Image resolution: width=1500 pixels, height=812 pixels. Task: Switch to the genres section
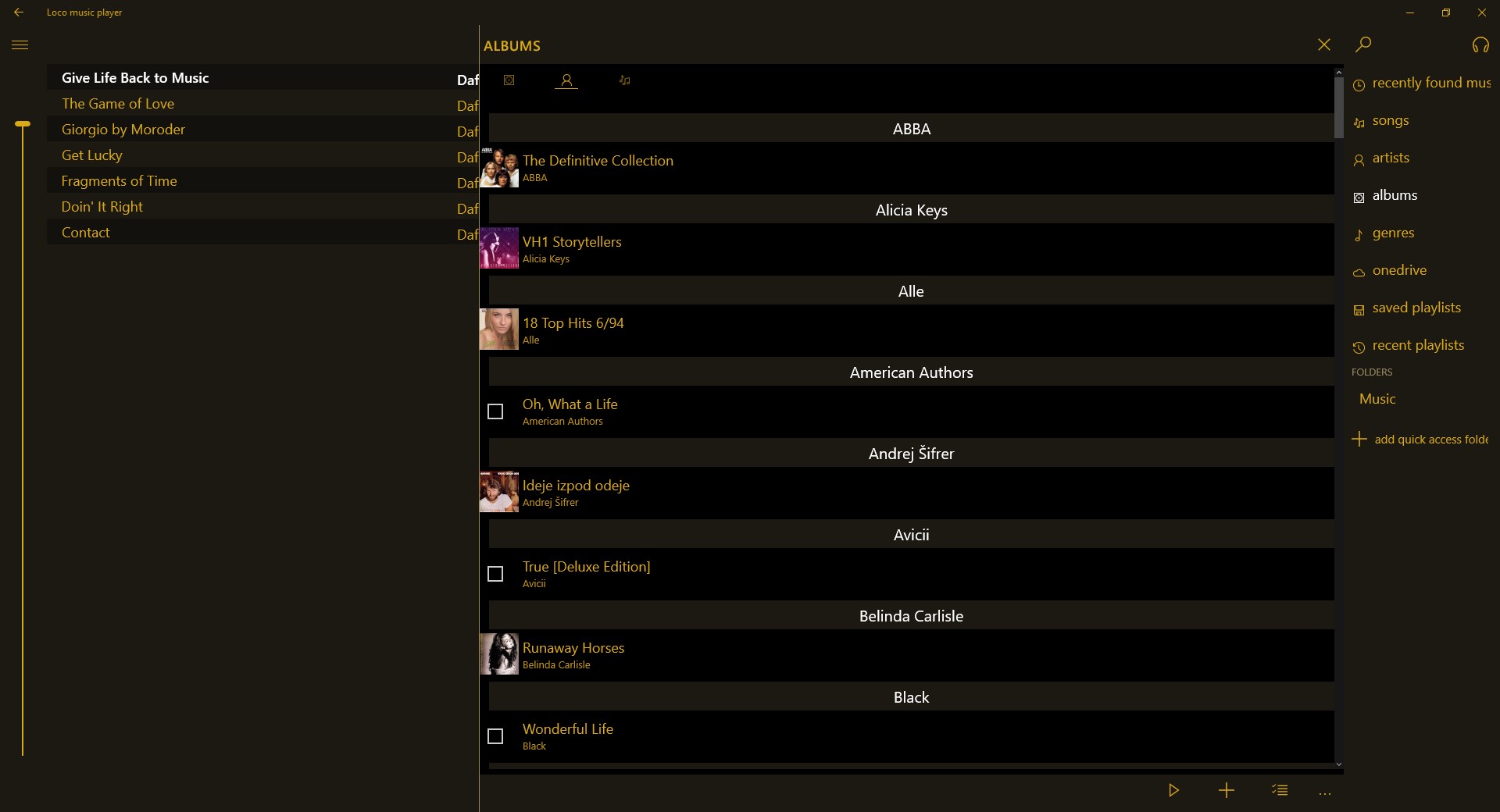pos(1393,232)
